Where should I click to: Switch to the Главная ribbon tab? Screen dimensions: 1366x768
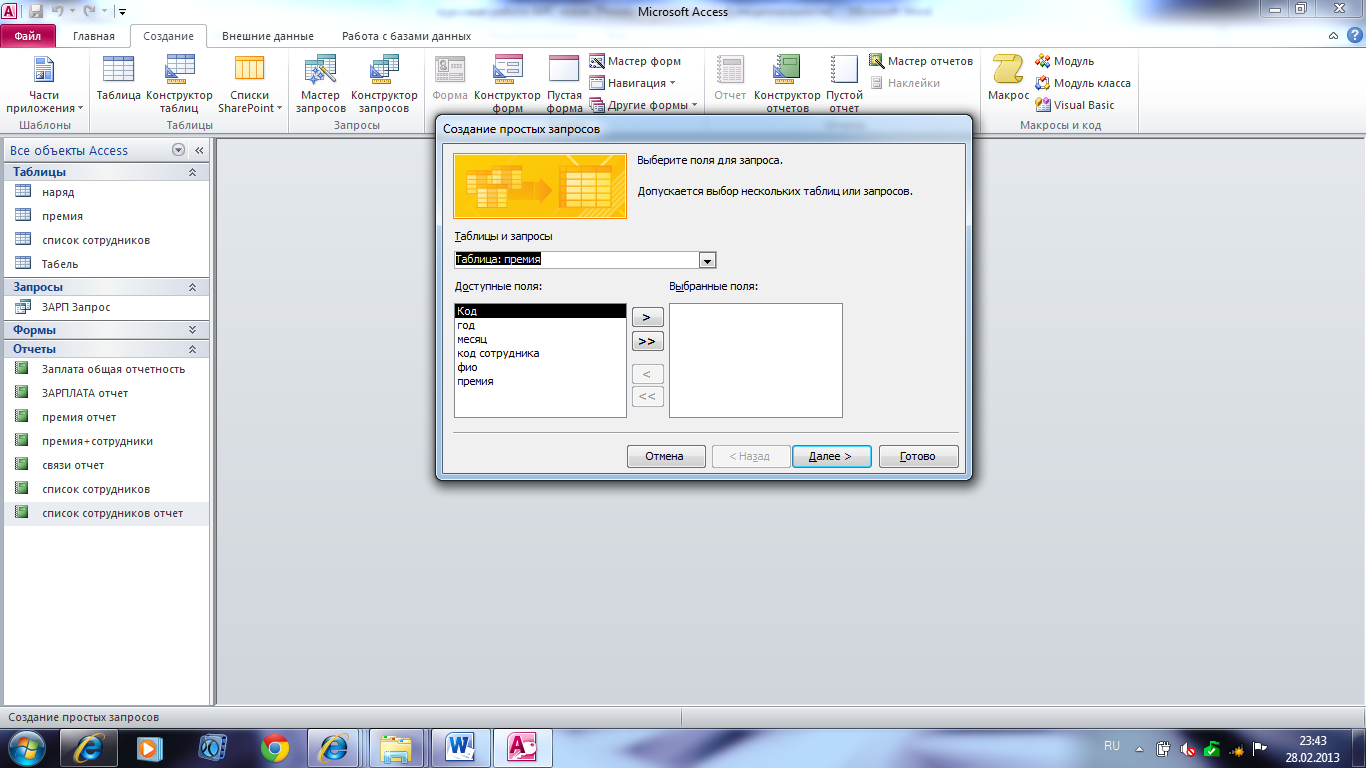94,36
